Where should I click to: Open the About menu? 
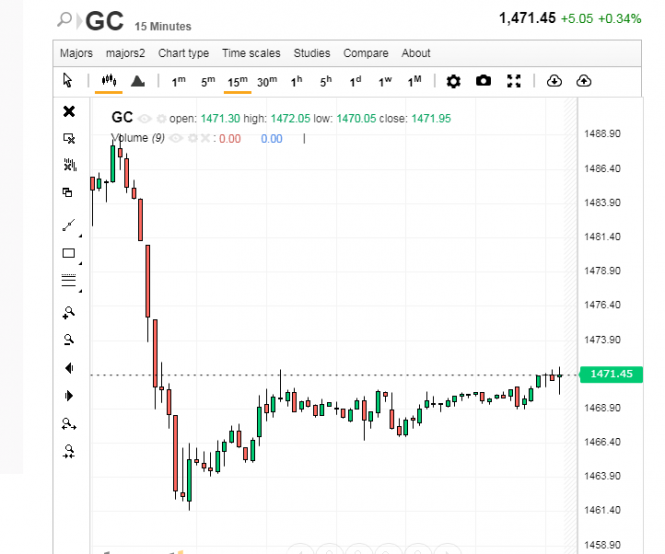point(416,53)
